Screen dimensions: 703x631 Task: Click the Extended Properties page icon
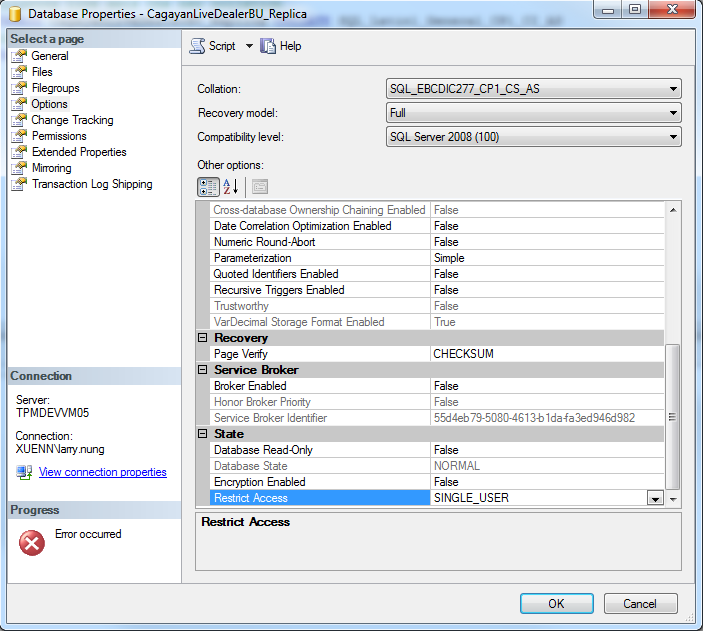click(x=19, y=152)
